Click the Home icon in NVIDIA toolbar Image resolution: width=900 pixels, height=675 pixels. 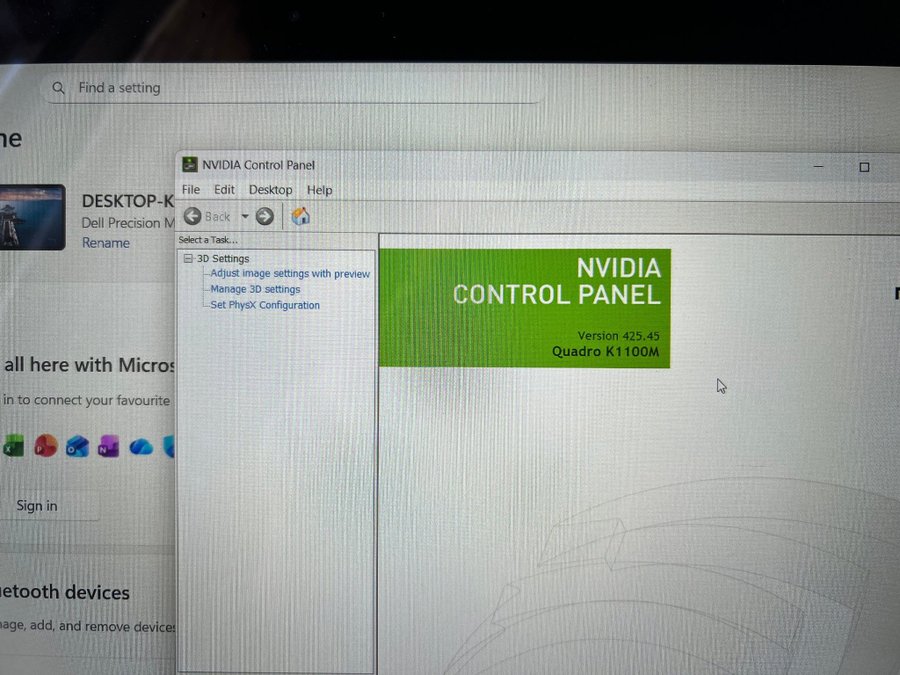pos(300,216)
